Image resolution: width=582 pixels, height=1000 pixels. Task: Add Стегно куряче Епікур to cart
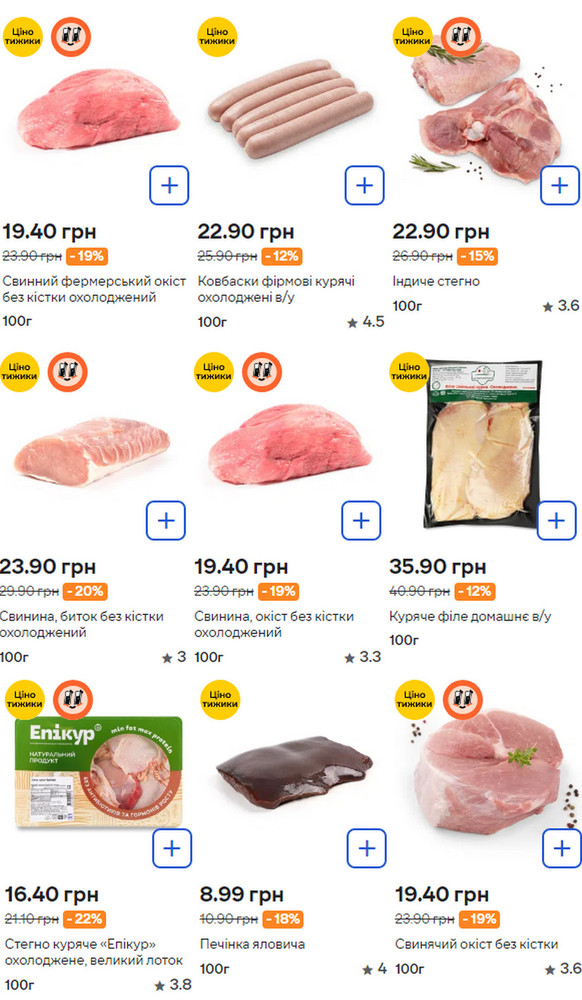click(x=172, y=848)
